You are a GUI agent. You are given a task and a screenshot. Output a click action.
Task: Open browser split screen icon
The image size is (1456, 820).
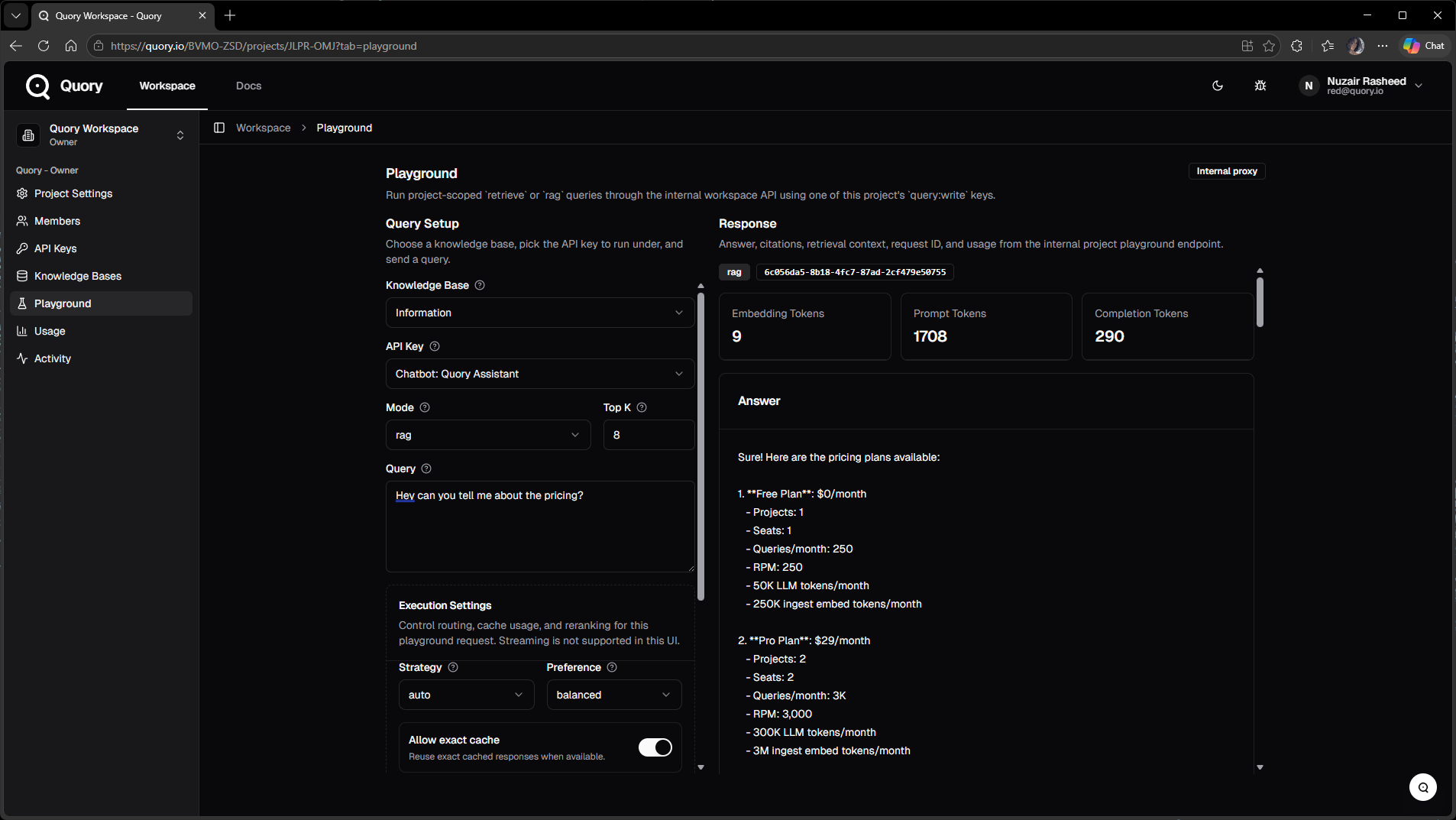click(x=1247, y=46)
